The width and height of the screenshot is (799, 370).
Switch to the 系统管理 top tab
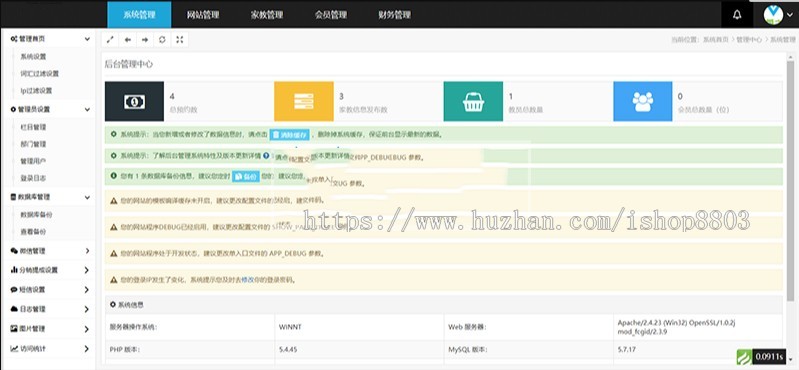[139, 15]
